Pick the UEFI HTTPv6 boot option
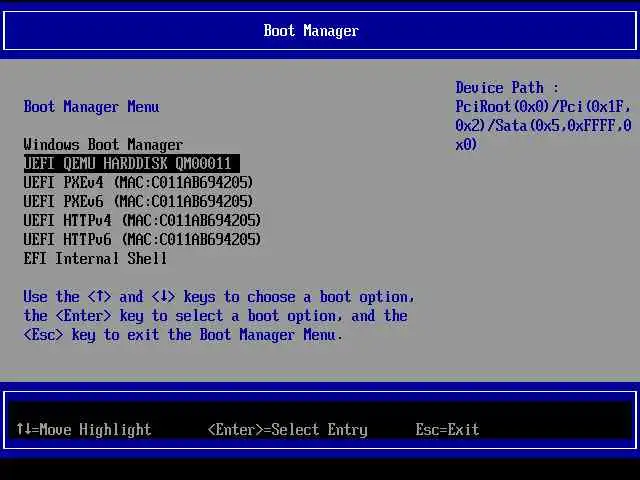640x480 pixels. click(x=142, y=239)
